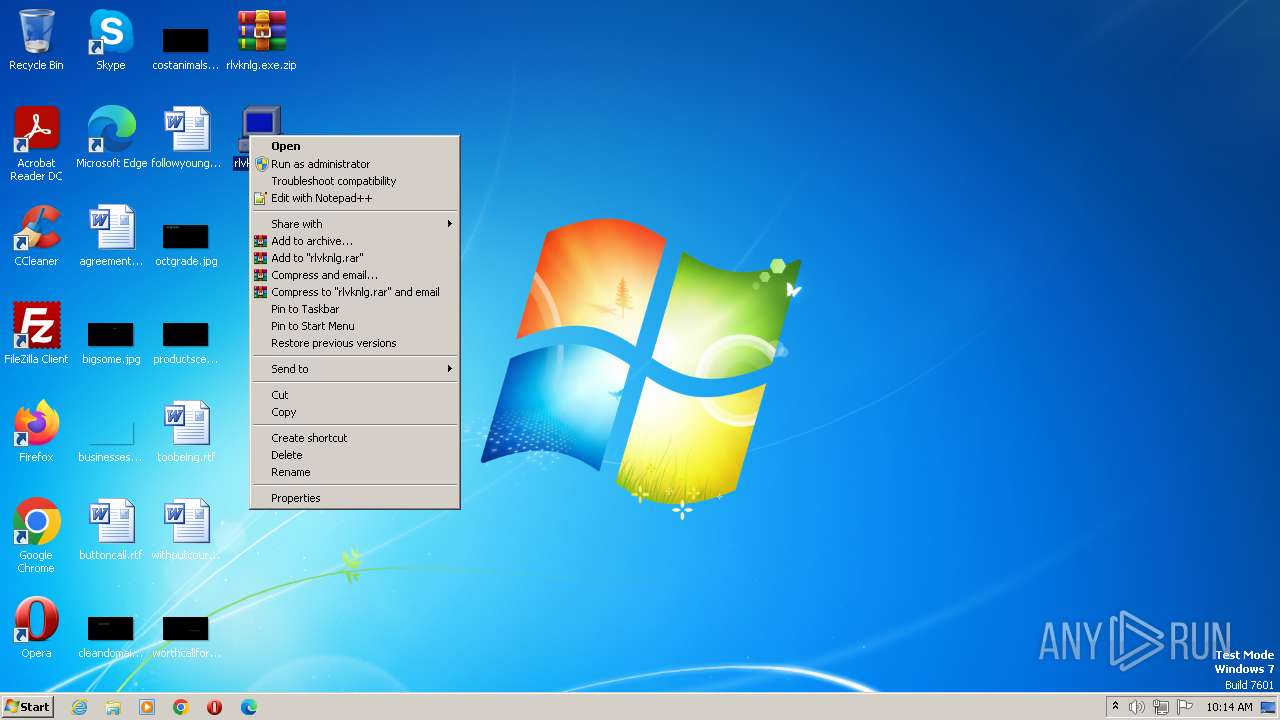Viewport: 1280px width, 720px height.
Task: Launch Edge from the taskbar
Action: pos(249,707)
